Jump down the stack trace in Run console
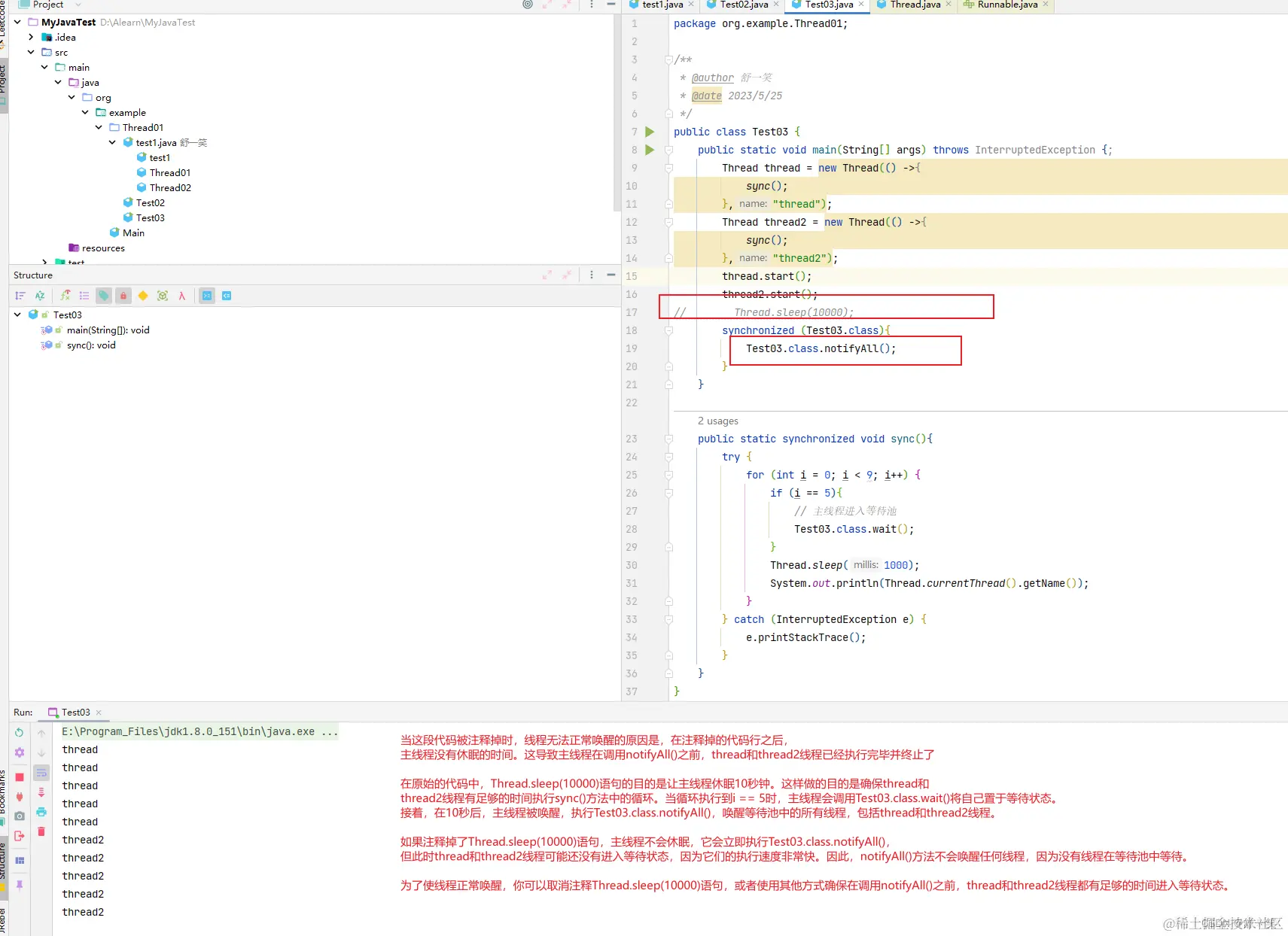 pos(41,752)
